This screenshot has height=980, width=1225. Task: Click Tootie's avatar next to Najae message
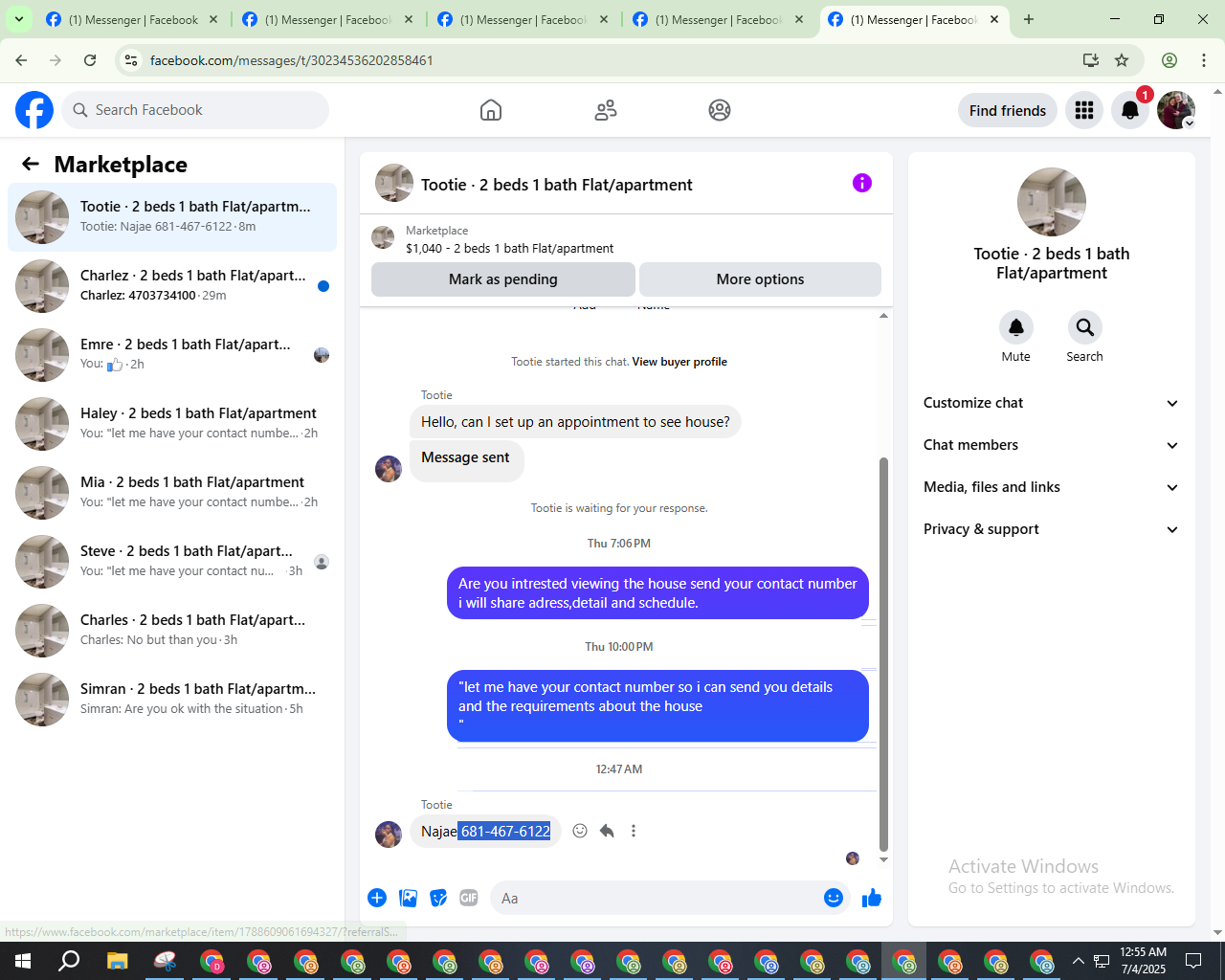click(389, 835)
